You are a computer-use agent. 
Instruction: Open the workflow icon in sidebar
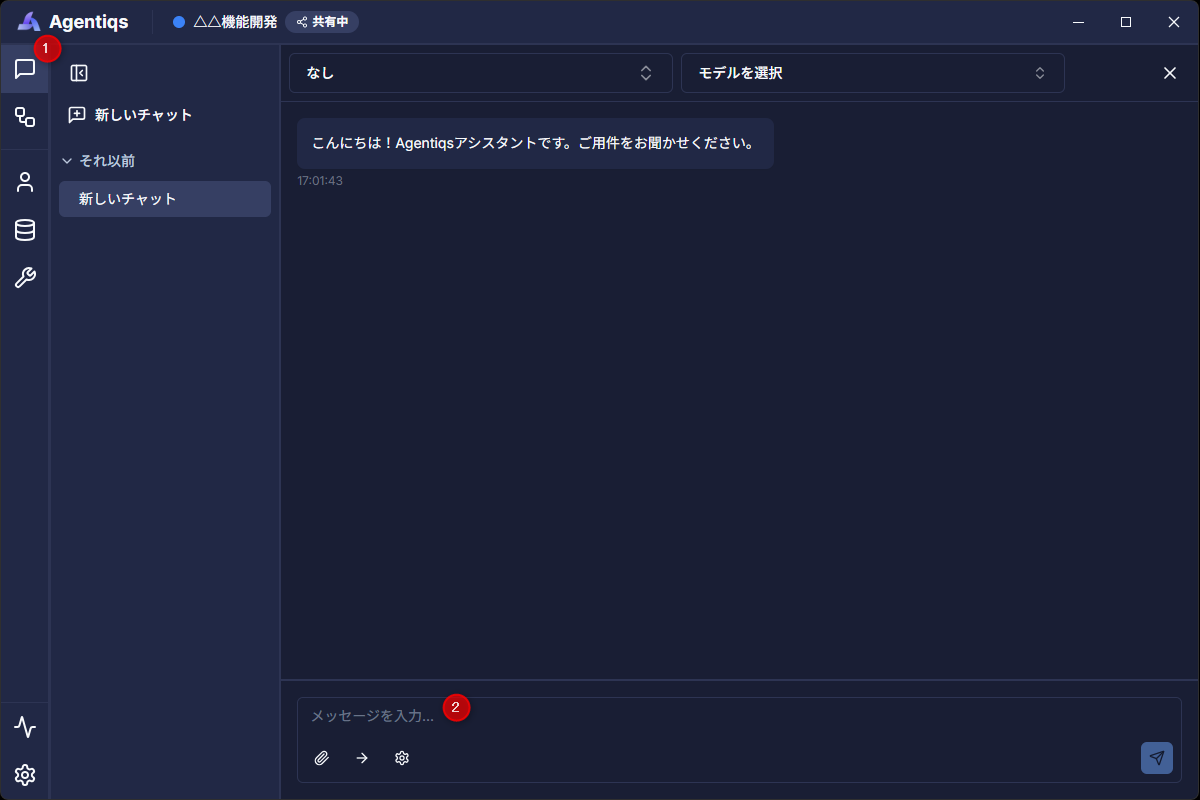(x=25, y=117)
